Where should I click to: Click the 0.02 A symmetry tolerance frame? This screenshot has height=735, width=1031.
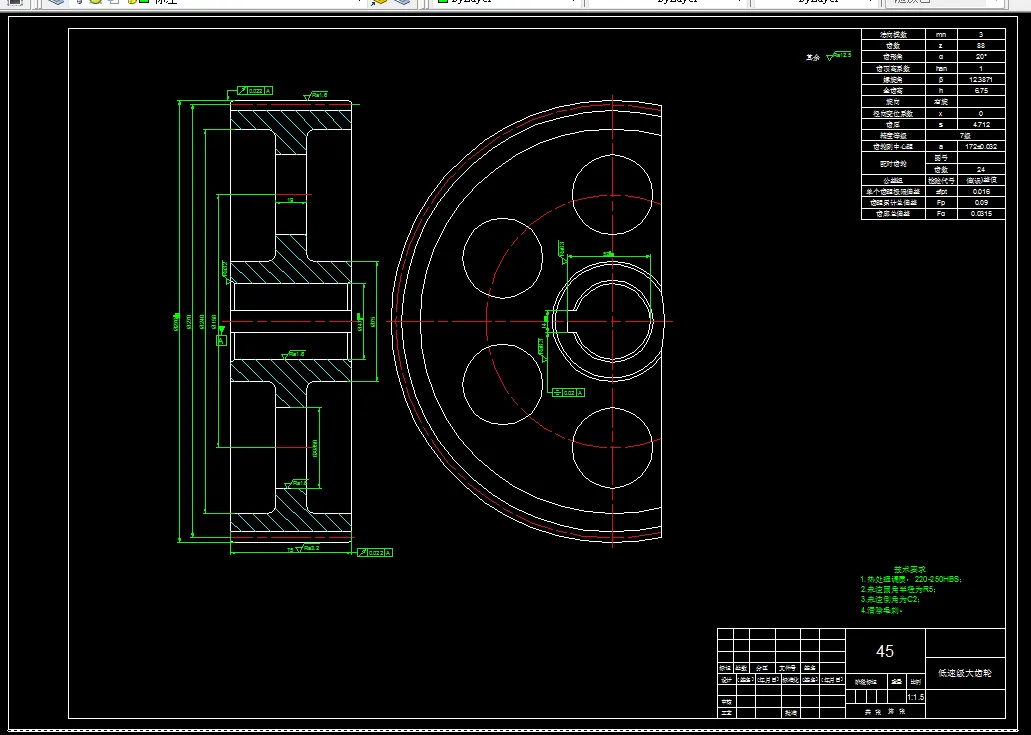pyautogui.click(x=568, y=392)
